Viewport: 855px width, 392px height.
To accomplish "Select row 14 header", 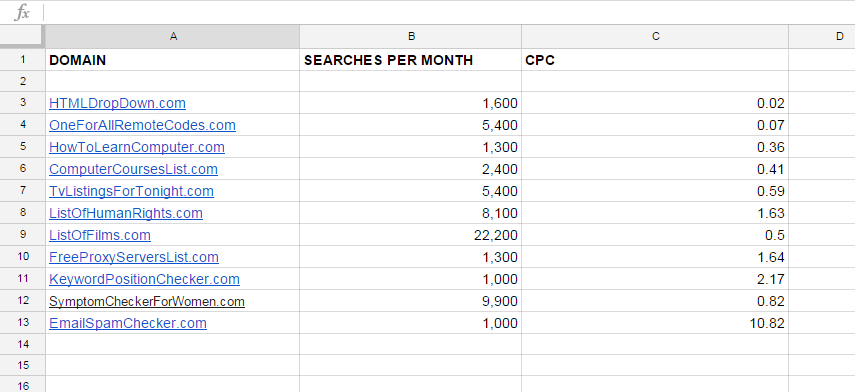I will point(22,344).
